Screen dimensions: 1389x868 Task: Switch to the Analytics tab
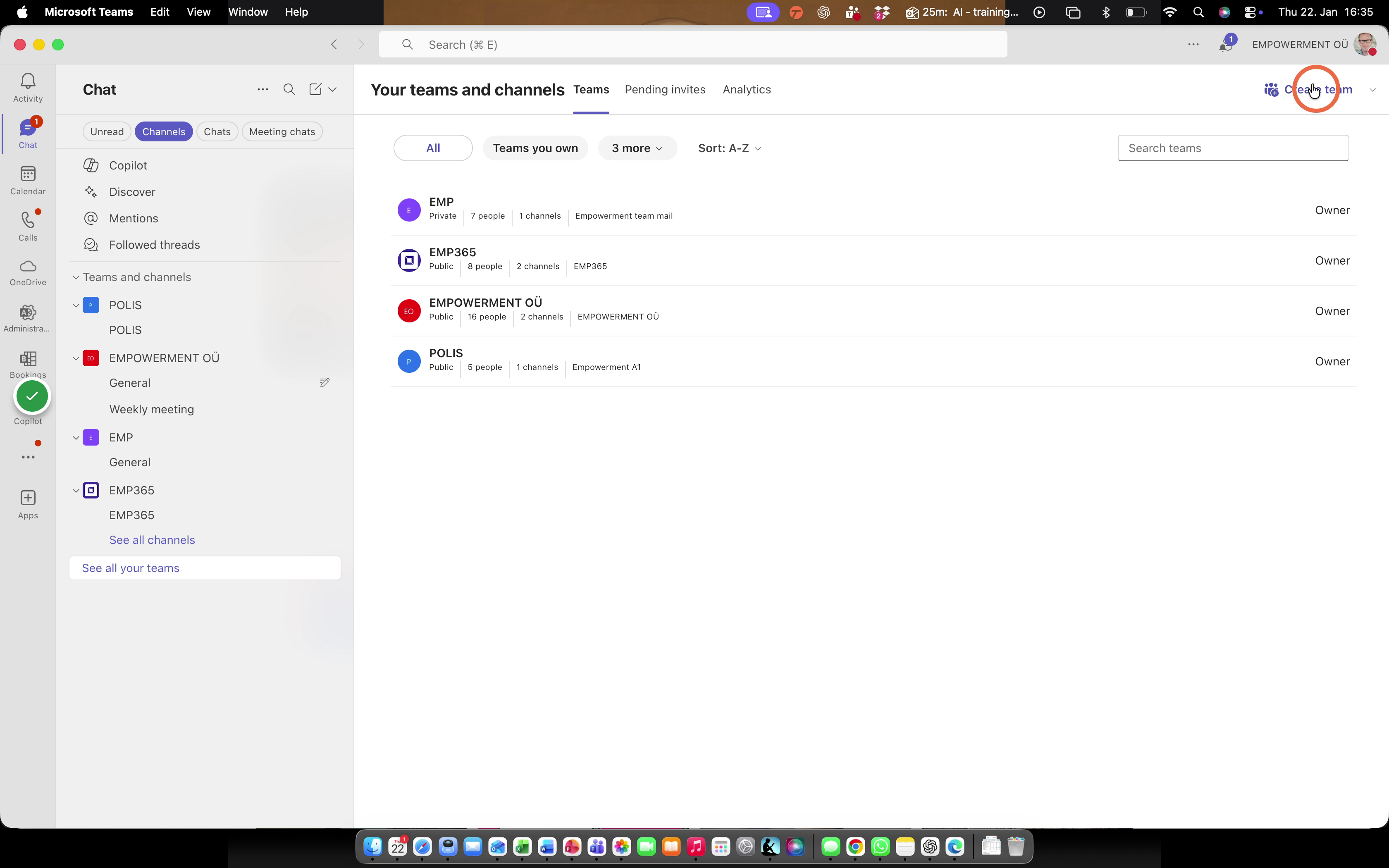click(746, 90)
